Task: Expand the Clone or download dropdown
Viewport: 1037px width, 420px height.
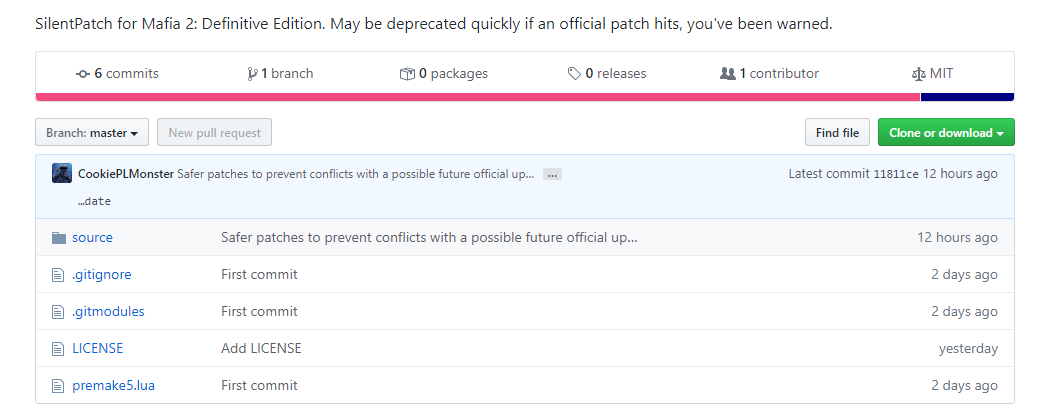Action: pos(946,133)
